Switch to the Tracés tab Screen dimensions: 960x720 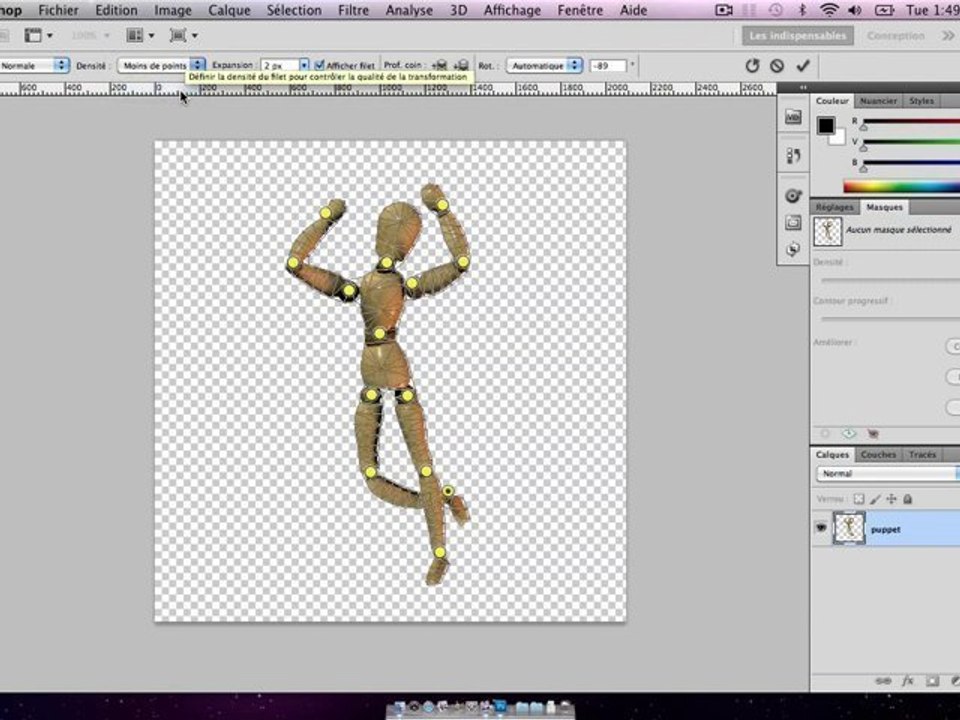click(x=922, y=454)
